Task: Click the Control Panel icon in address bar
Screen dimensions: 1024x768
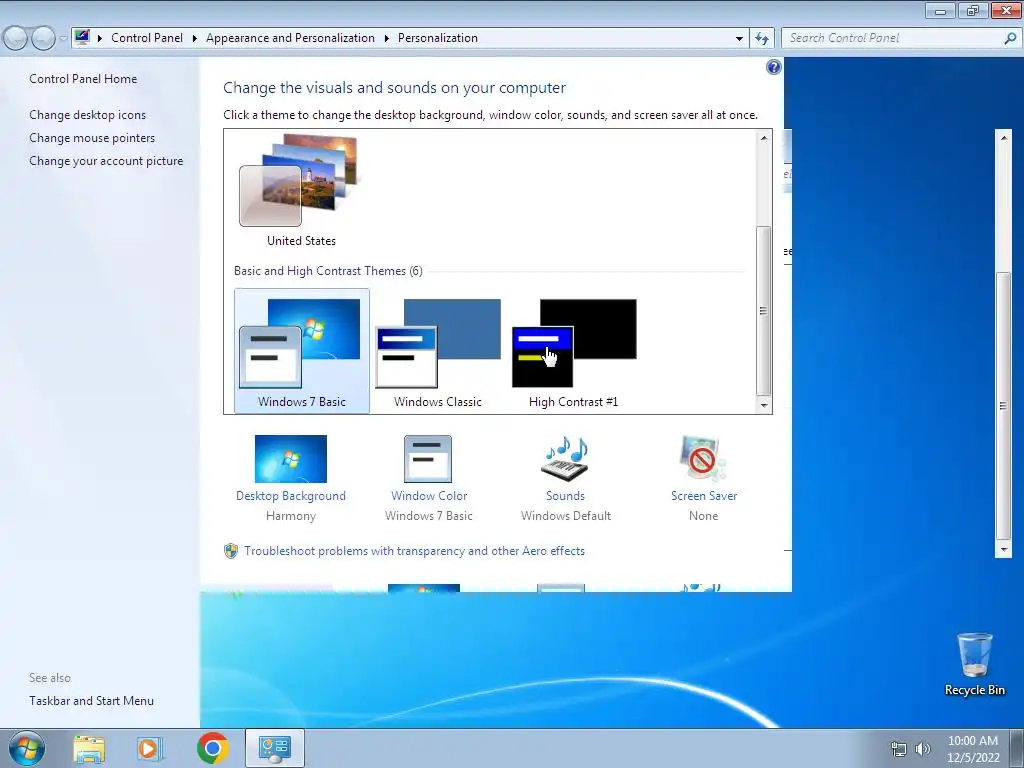Action: point(82,37)
